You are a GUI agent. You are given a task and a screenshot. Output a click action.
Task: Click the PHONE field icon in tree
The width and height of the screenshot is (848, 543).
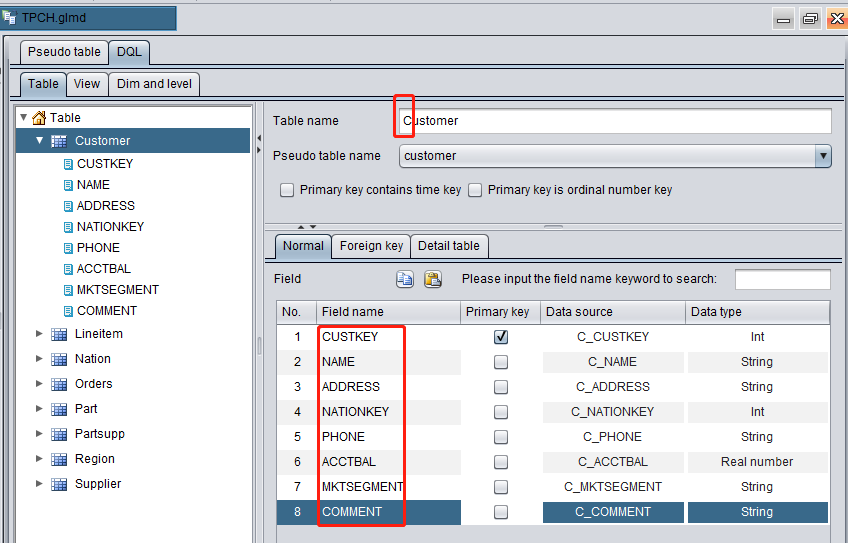[x=68, y=248]
